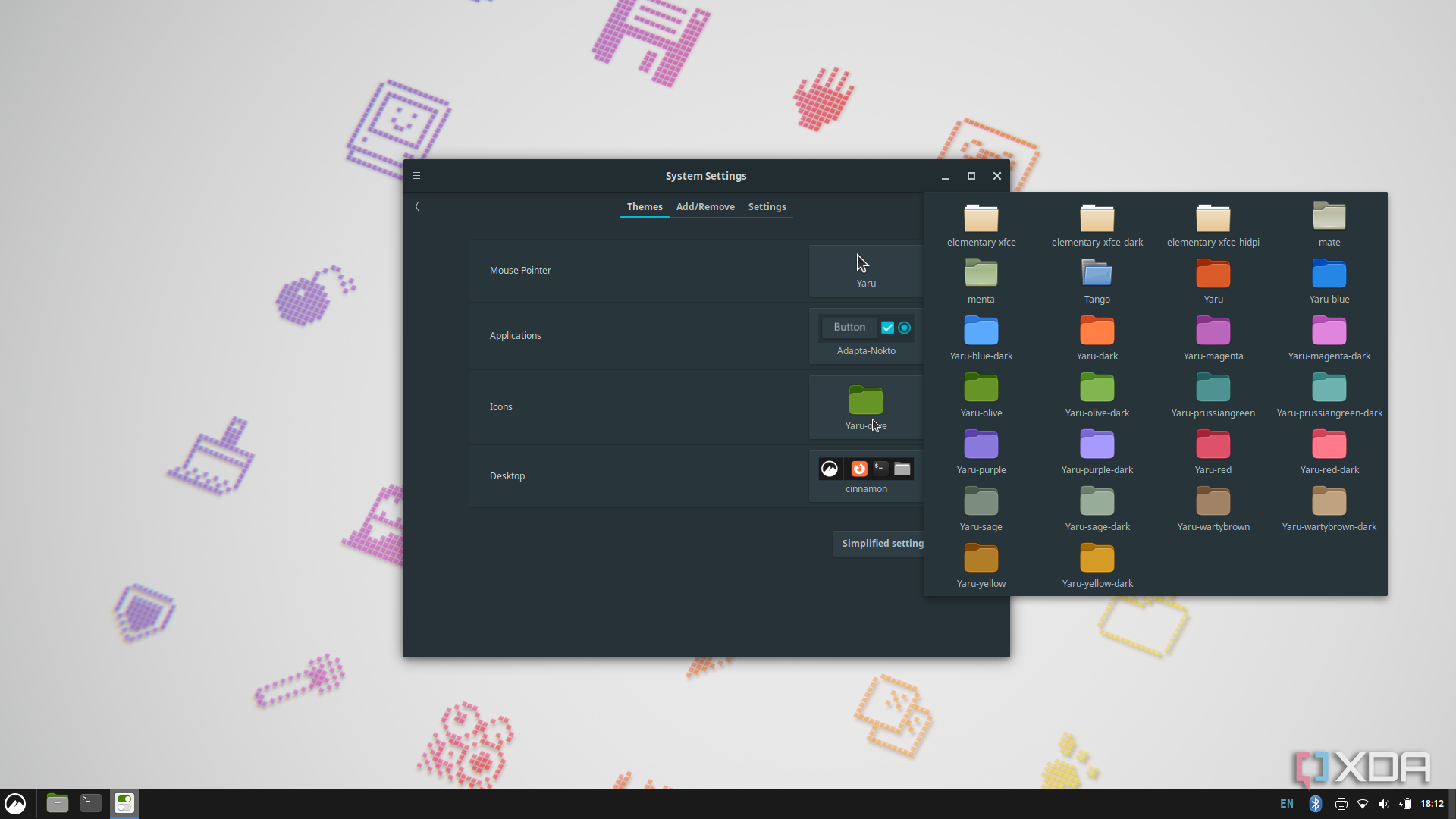Click the System Settings taskbar entry
Image resolution: width=1456 pixels, height=819 pixels.
click(x=124, y=803)
